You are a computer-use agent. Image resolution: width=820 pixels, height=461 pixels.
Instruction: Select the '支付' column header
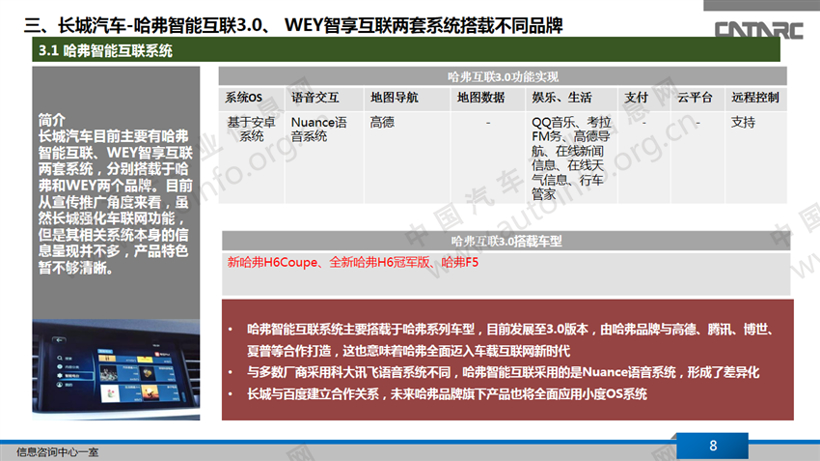tap(644, 98)
